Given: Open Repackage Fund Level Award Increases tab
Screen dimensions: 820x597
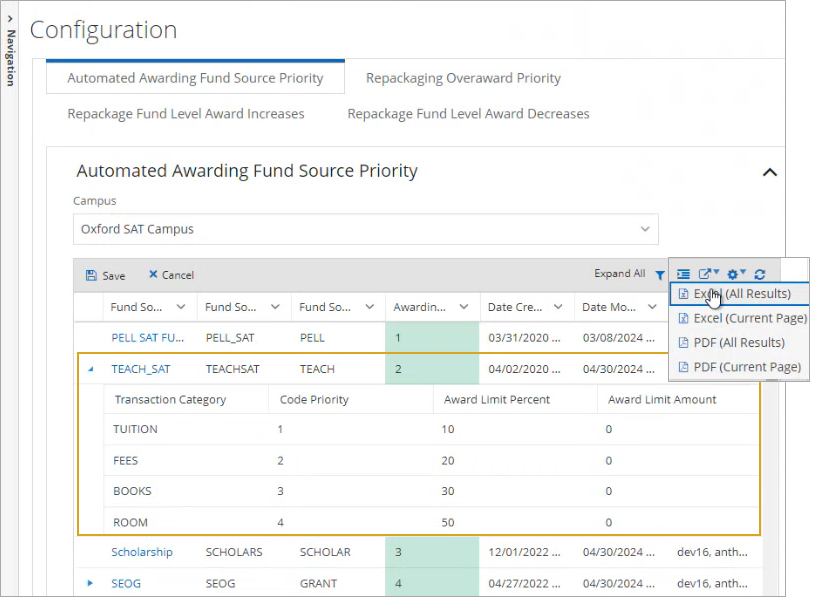Looking at the screenshot, I should [186, 114].
